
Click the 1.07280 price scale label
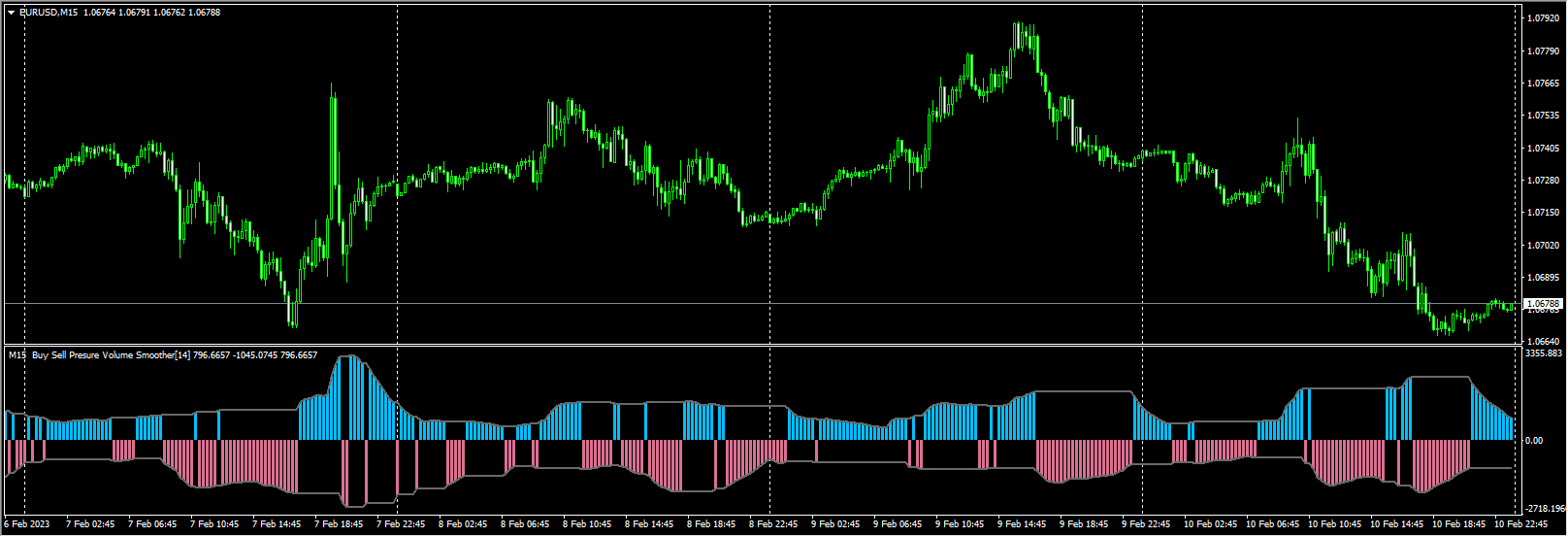coord(1543,181)
